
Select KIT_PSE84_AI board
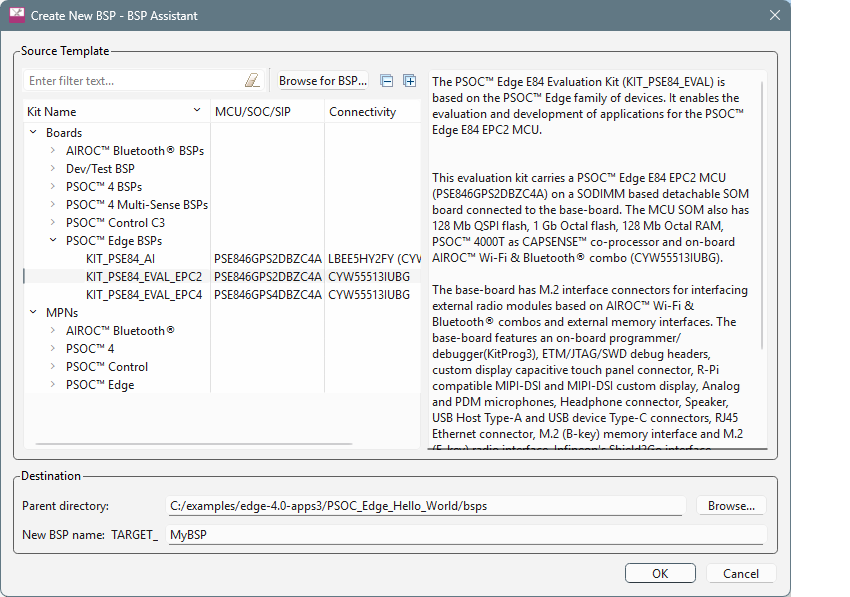[120, 259]
